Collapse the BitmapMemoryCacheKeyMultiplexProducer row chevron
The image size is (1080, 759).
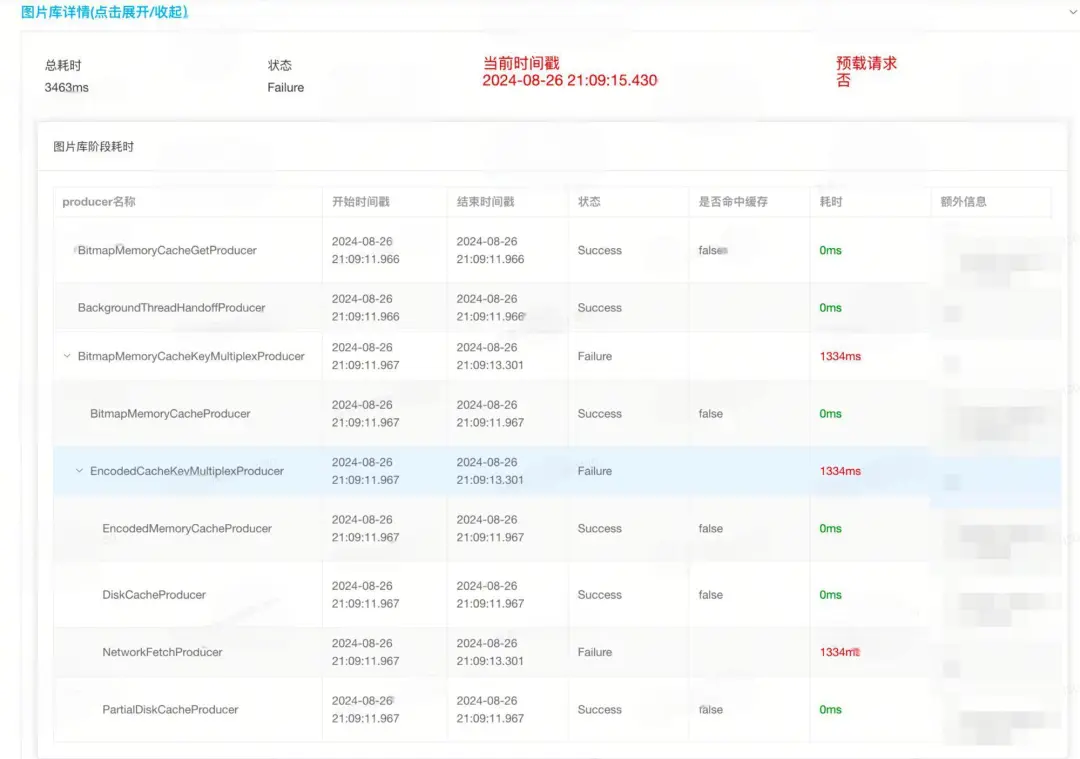point(67,356)
